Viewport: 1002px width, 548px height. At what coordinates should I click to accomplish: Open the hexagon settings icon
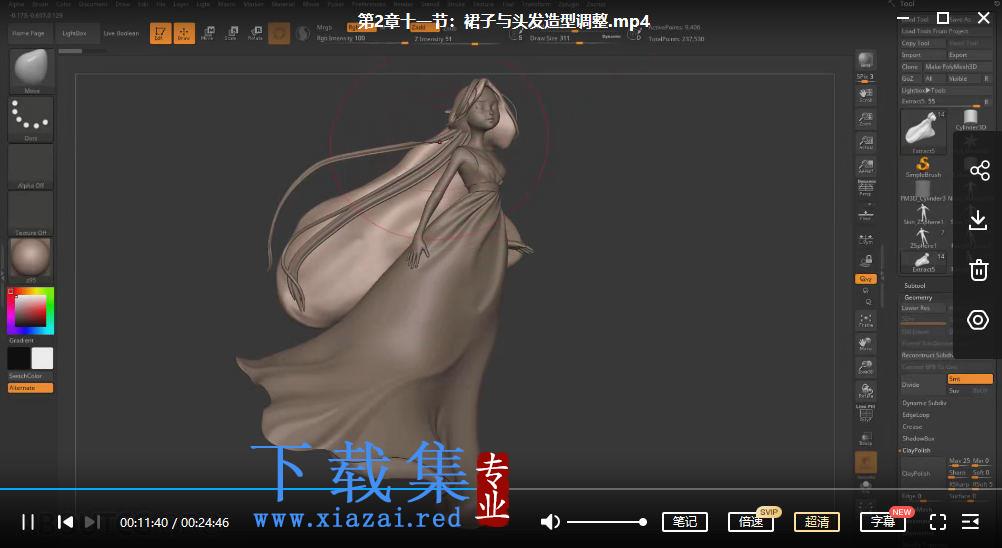(978, 319)
